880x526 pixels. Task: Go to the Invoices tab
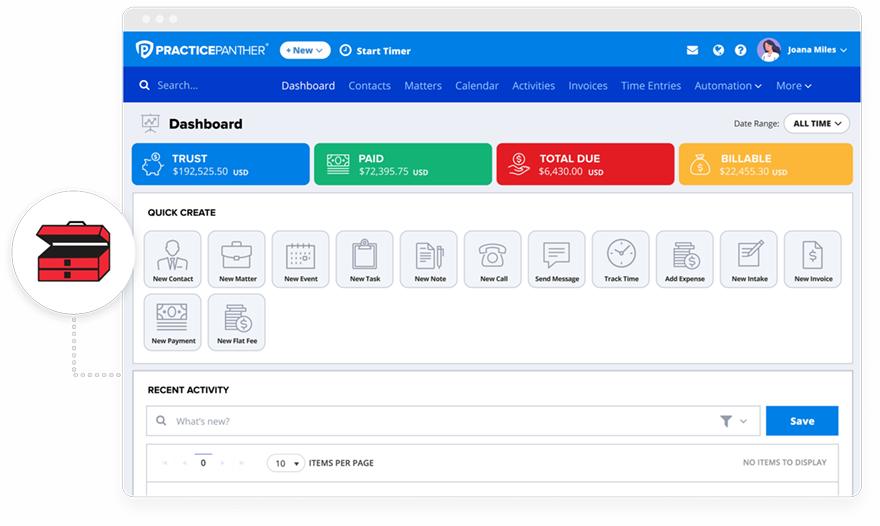click(x=588, y=86)
